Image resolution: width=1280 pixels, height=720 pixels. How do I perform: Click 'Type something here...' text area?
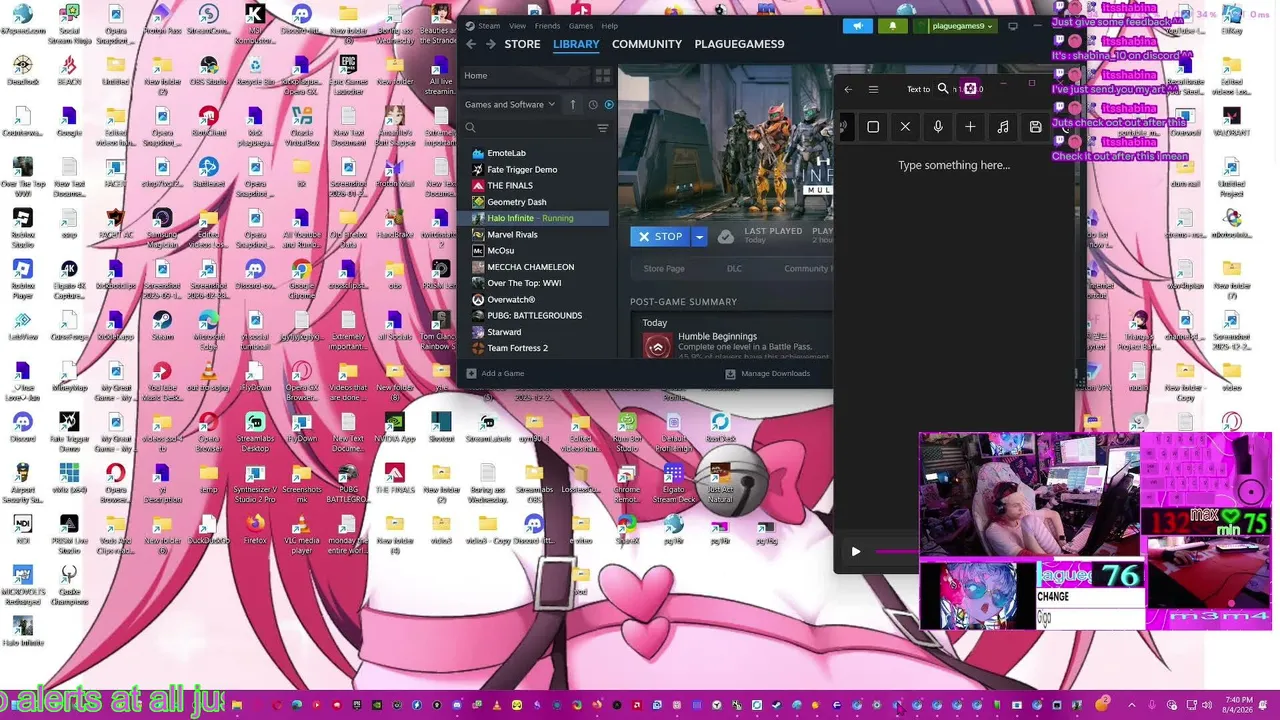click(x=954, y=165)
